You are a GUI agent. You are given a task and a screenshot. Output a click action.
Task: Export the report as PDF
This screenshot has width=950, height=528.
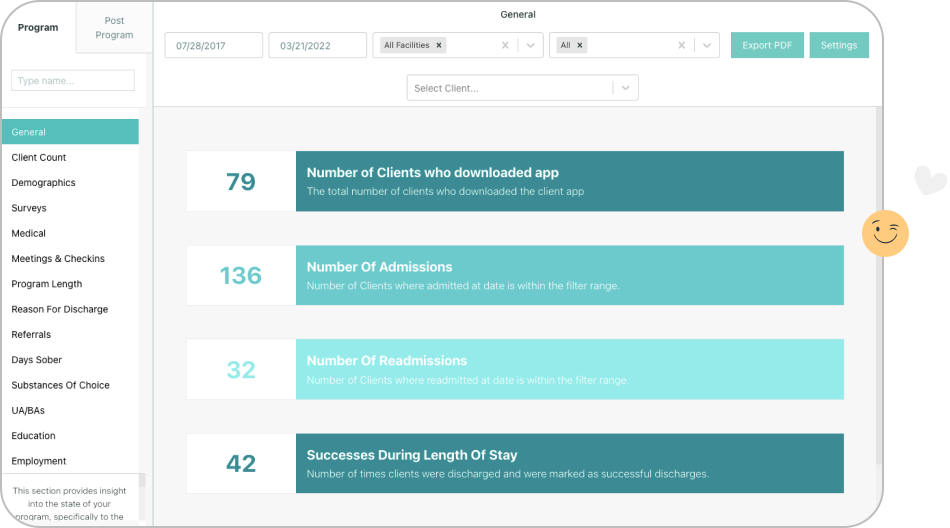tap(767, 46)
